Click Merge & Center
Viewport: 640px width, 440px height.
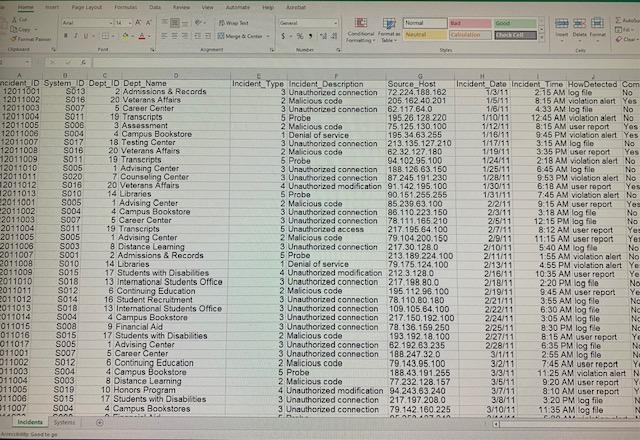point(240,36)
